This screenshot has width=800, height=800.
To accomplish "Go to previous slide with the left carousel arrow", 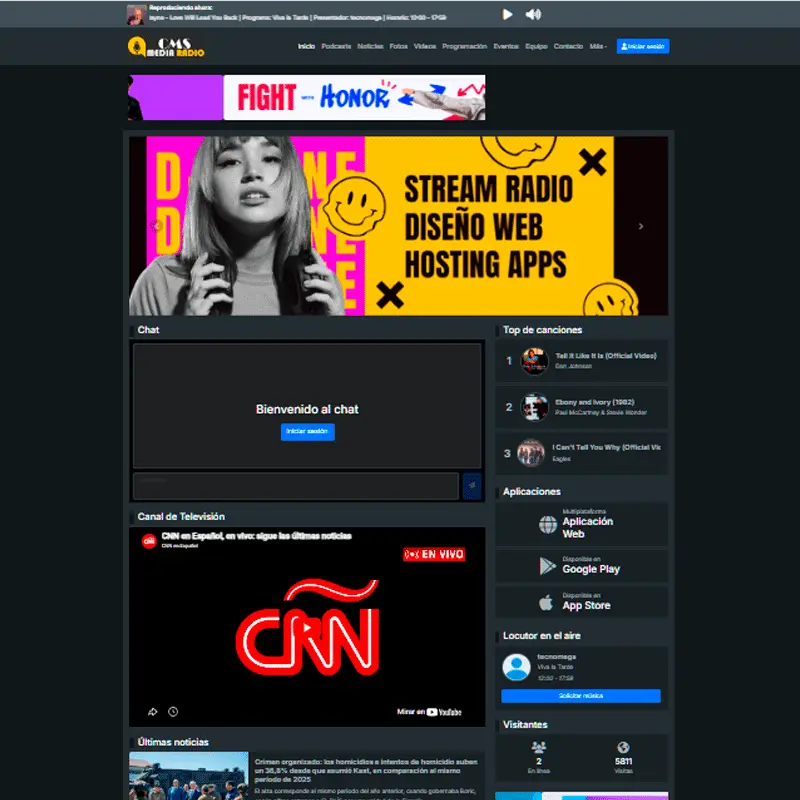I will pos(154,226).
